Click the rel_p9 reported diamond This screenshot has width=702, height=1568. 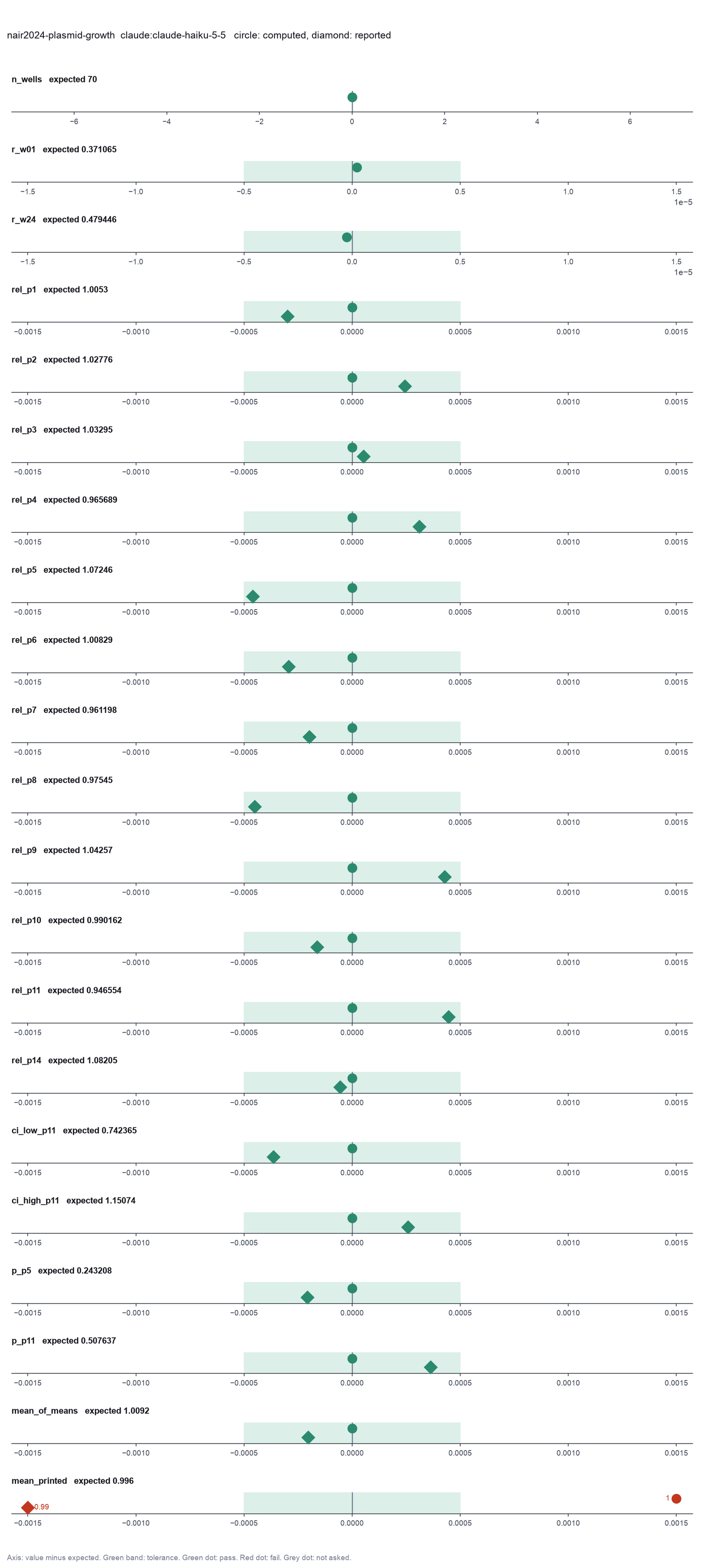(445, 877)
